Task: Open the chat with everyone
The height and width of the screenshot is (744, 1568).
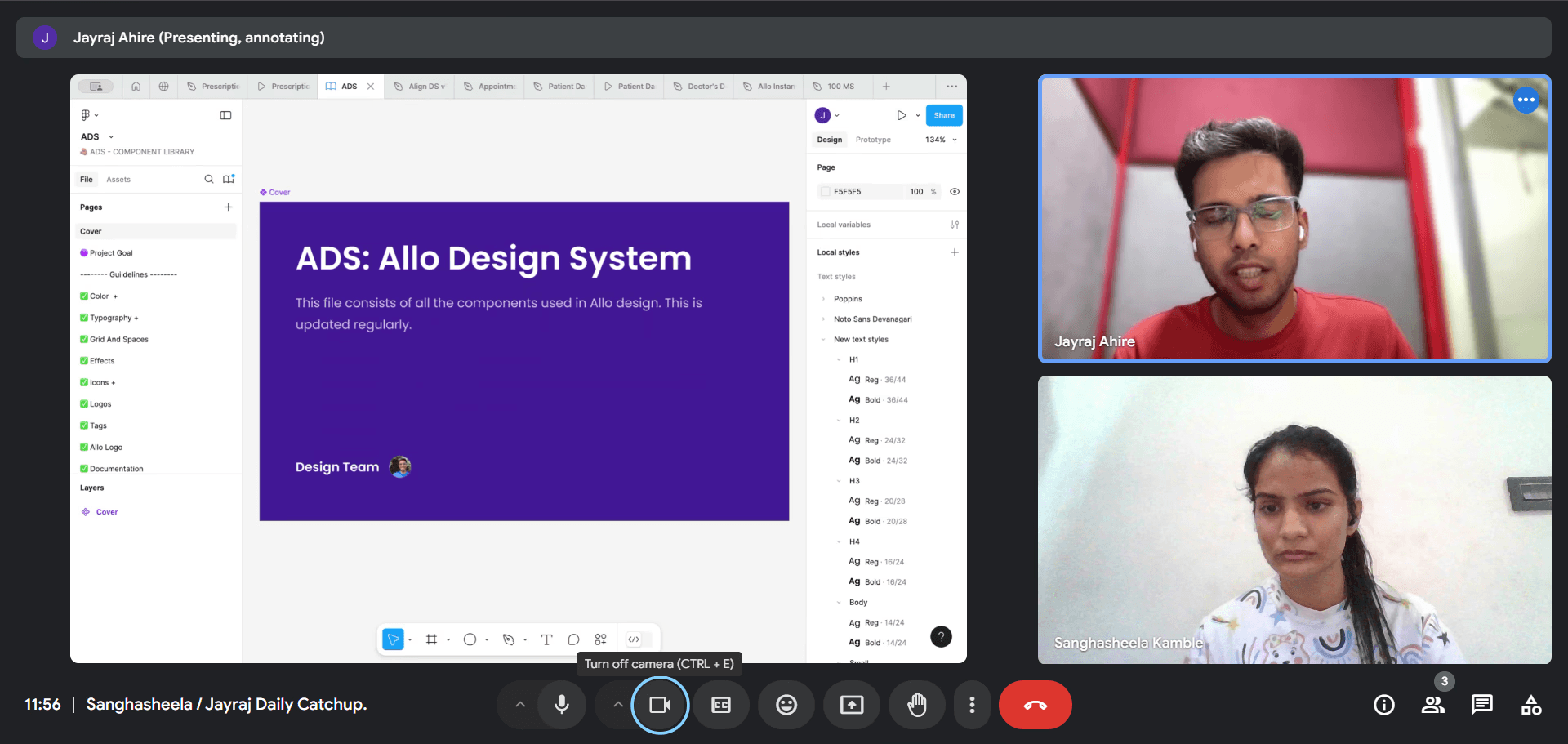Action: pyautogui.click(x=1482, y=705)
